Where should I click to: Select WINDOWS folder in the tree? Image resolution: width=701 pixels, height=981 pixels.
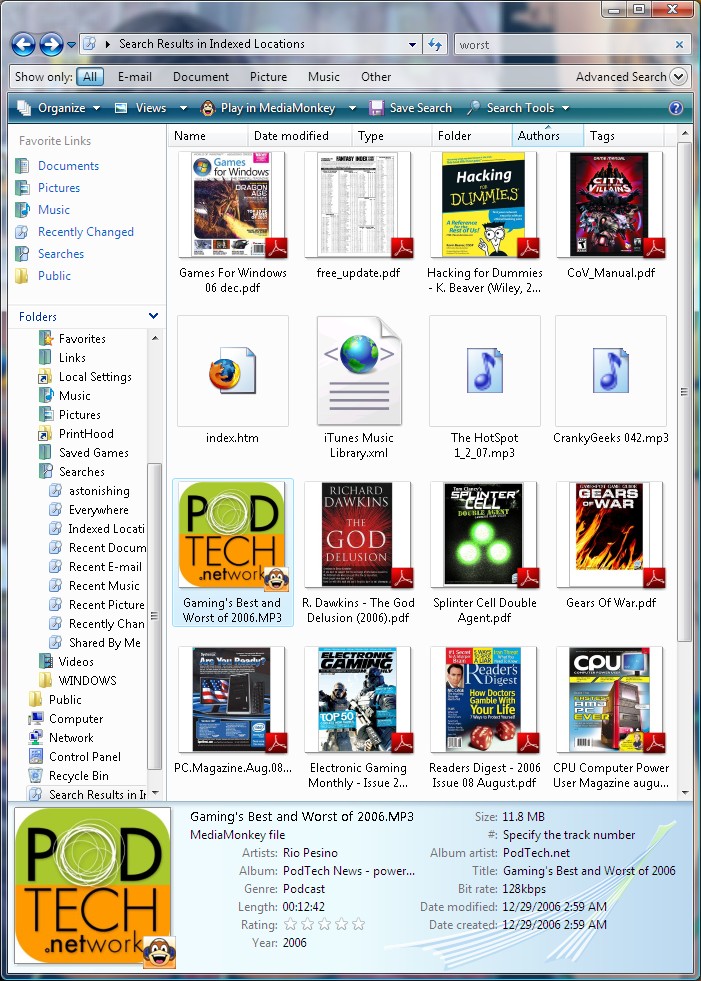click(x=88, y=680)
